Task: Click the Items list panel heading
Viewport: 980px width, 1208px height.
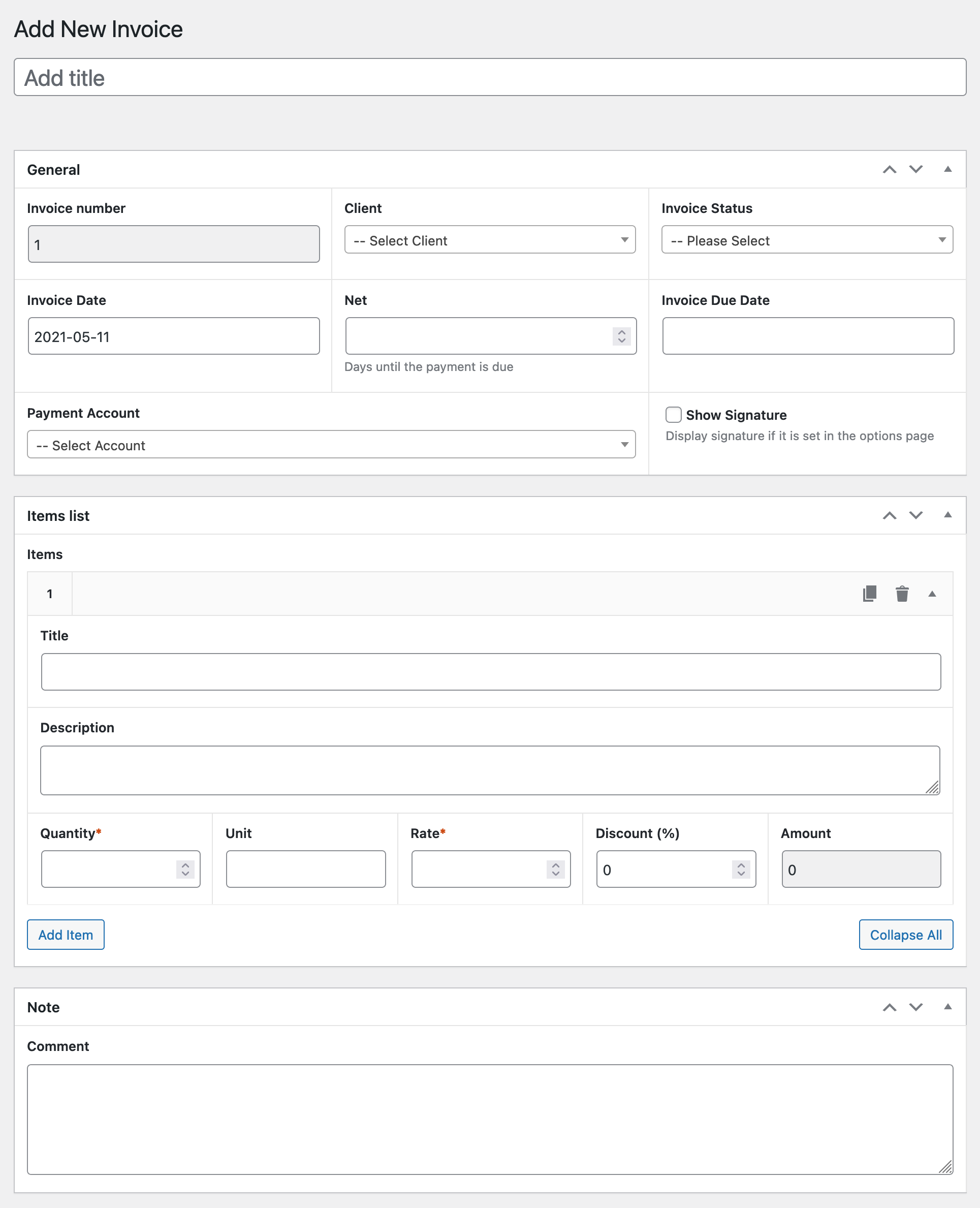Action: click(58, 516)
